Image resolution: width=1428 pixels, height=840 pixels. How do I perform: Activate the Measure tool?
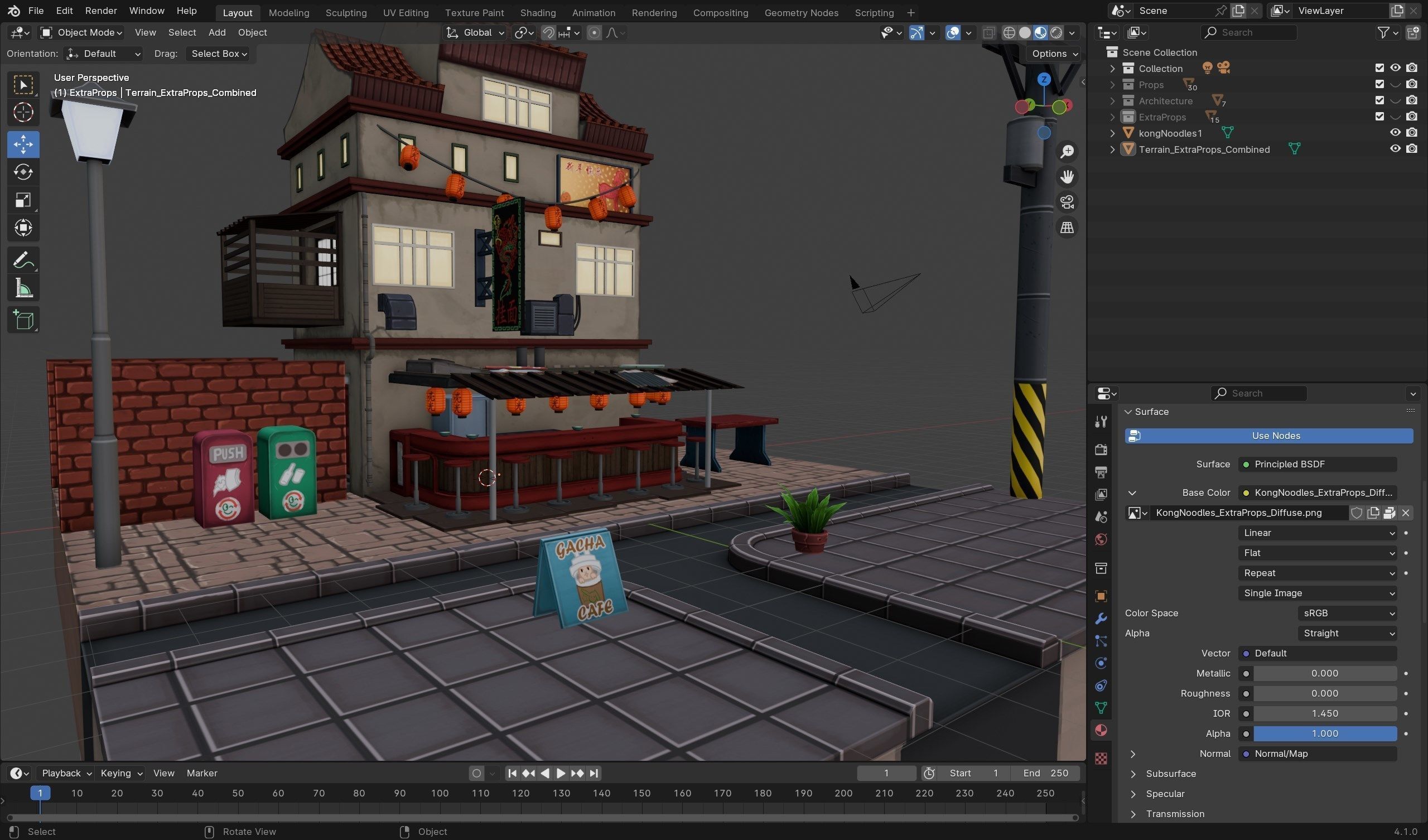click(x=23, y=289)
